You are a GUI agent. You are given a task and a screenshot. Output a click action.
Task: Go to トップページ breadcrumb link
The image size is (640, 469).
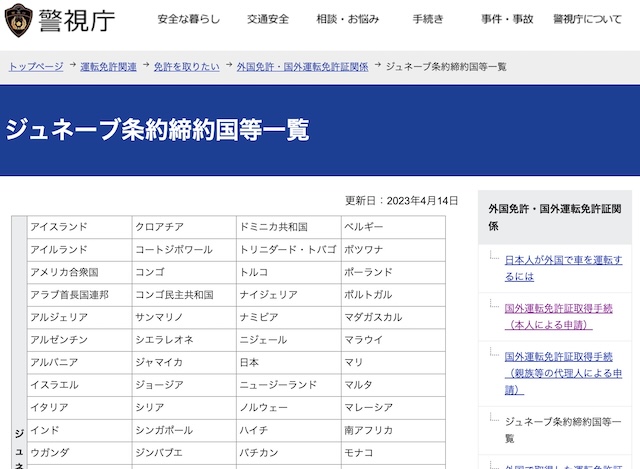click(x=36, y=67)
